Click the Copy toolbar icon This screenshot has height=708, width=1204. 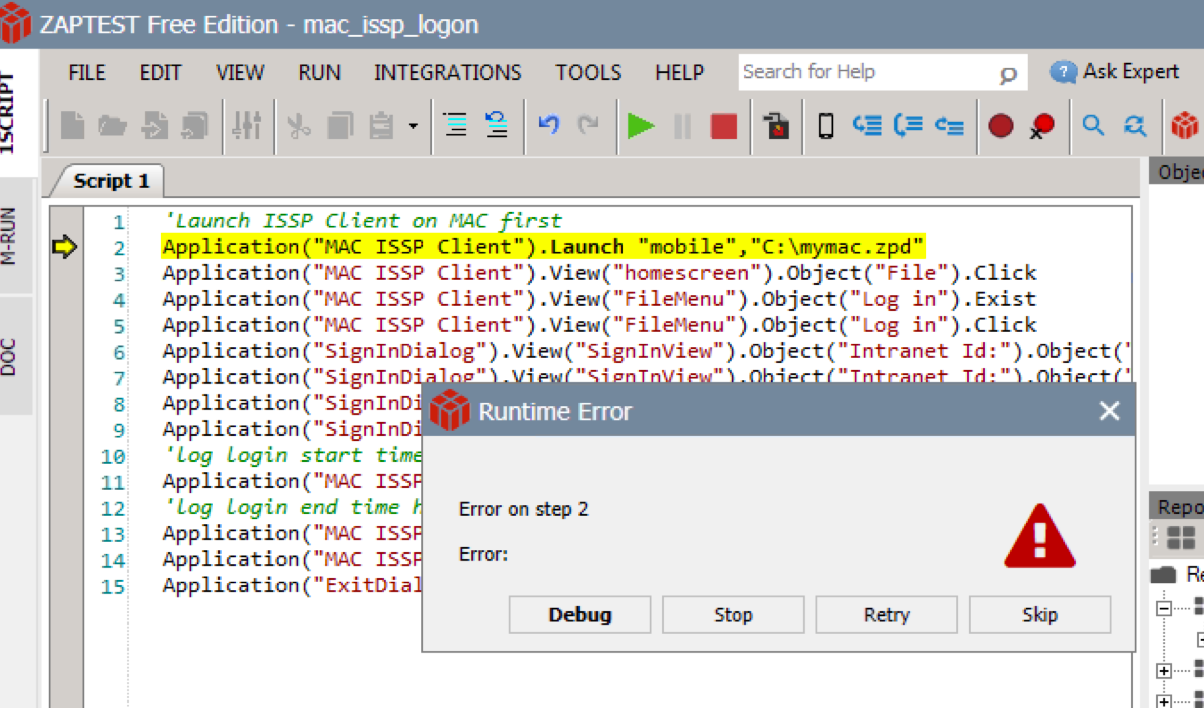pyautogui.click(x=340, y=125)
